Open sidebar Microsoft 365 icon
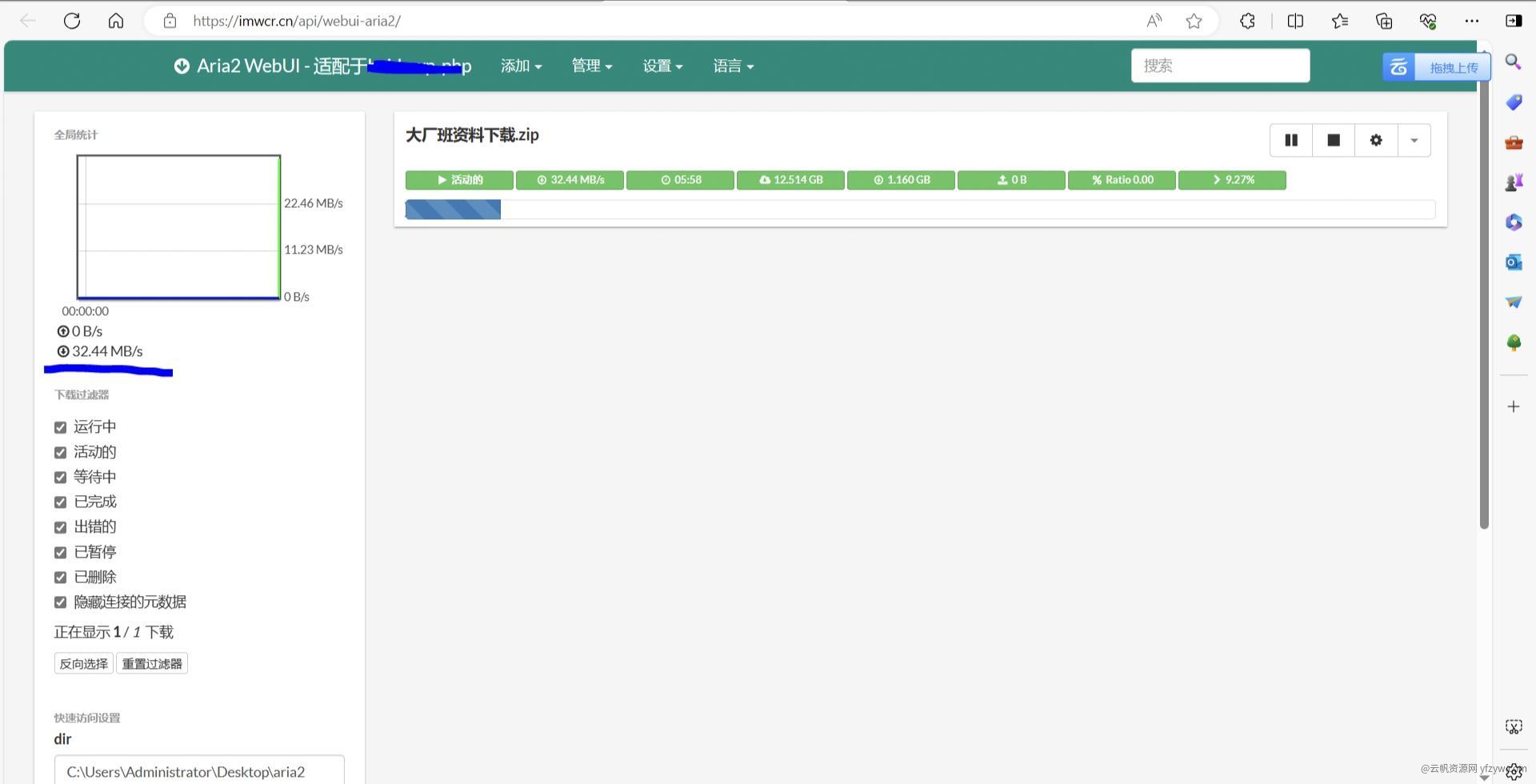This screenshot has height=784, width=1536. tap(1514, 222)
